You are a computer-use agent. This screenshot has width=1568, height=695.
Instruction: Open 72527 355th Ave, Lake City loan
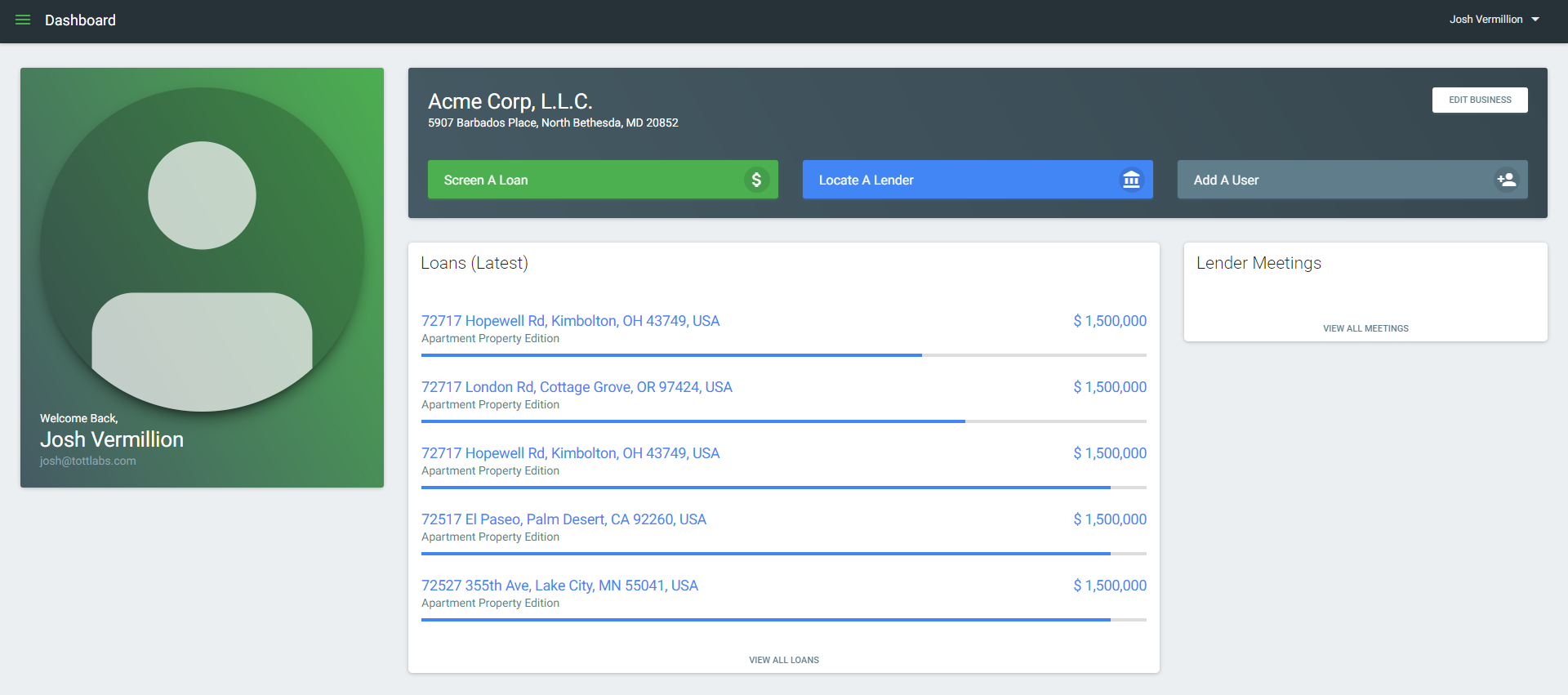click(x=559, y=586)
